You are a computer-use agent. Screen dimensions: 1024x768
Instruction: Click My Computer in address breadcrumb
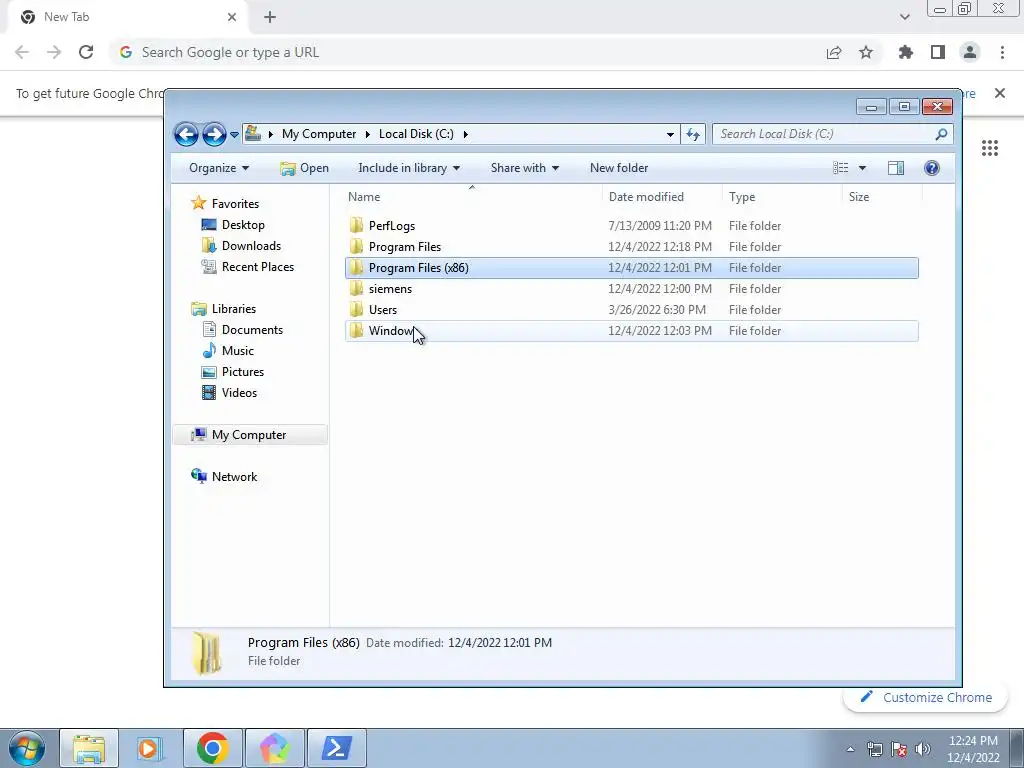[x=319, y=134]
